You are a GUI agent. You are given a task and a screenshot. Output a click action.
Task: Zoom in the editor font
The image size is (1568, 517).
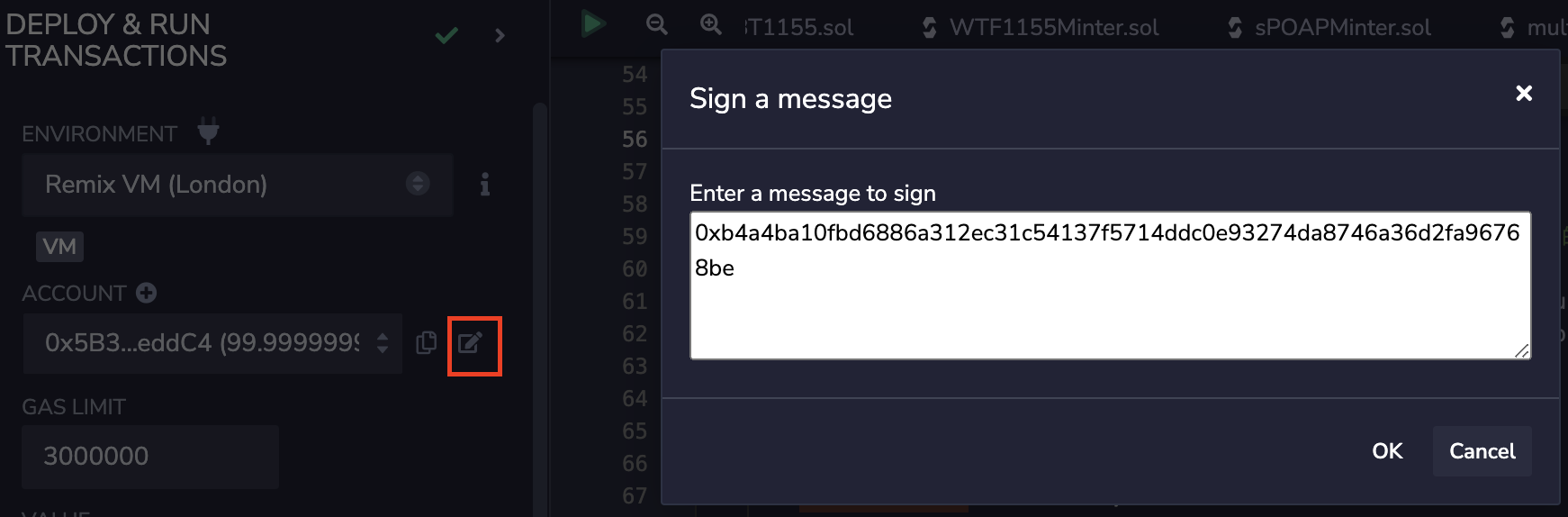pos(711,24)
